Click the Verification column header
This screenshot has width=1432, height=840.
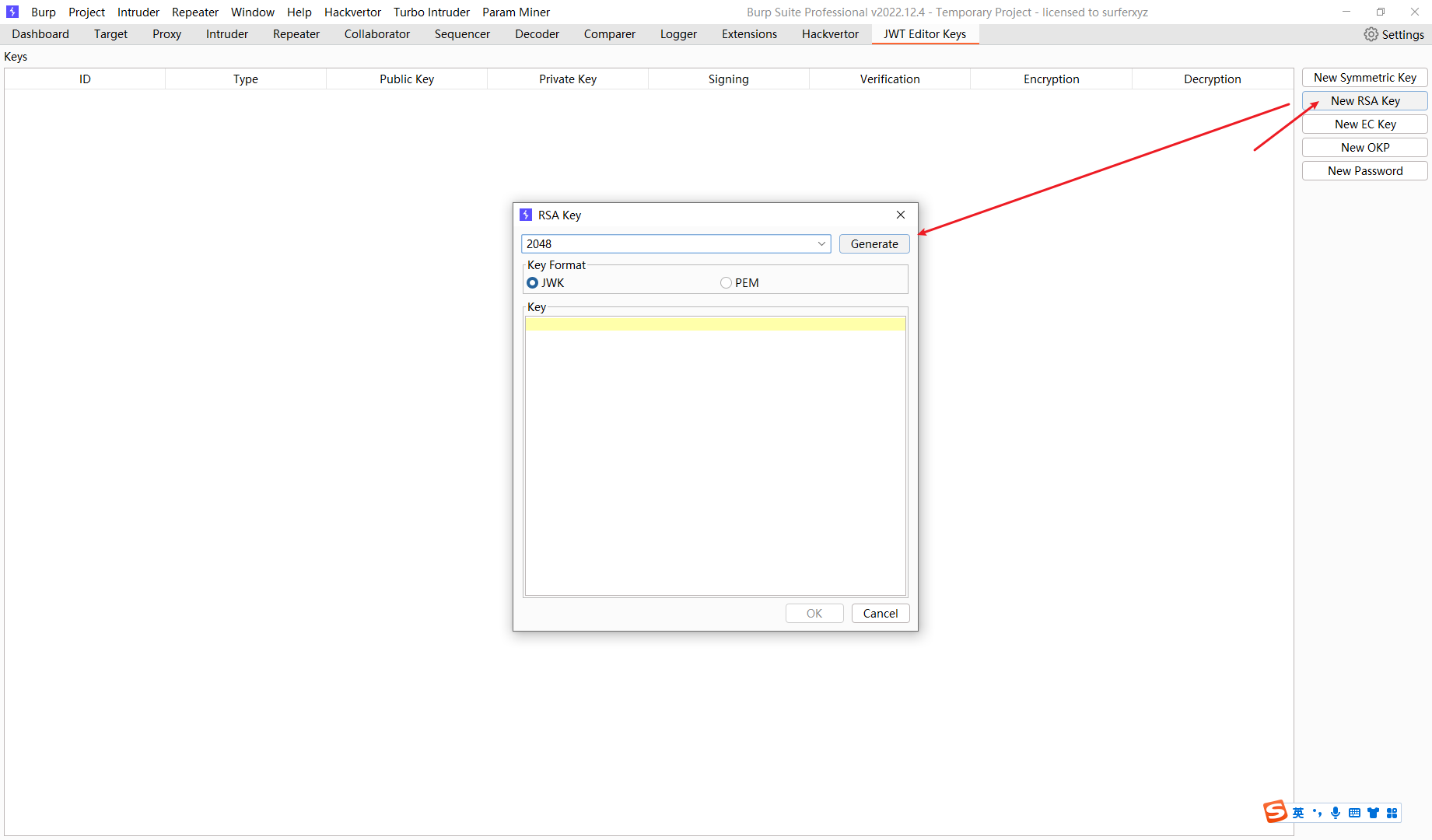[890, 79]
